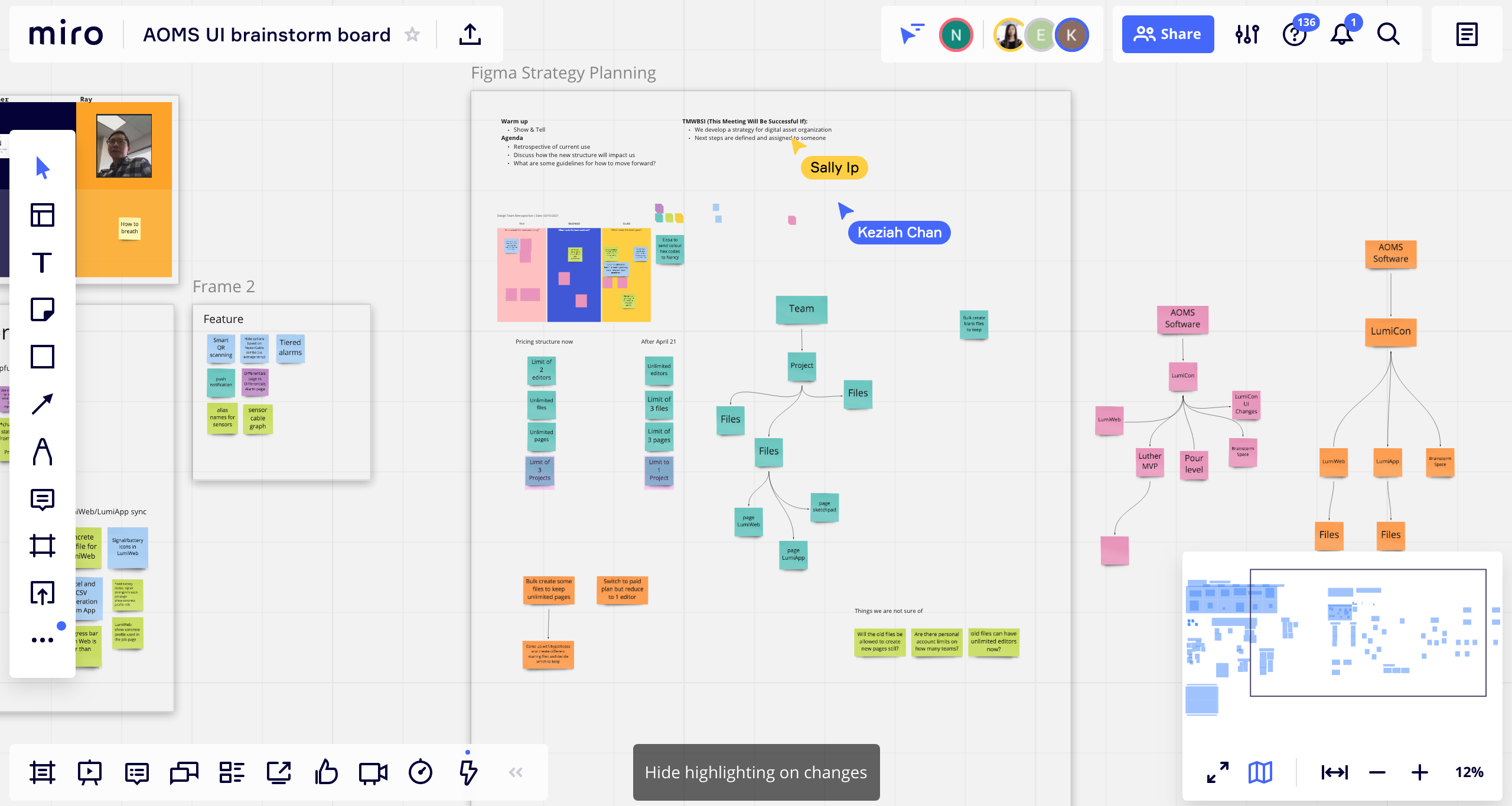Select the sticky note tool
The height and width of the screenshot is (806, 1512).
coord(43,309)
